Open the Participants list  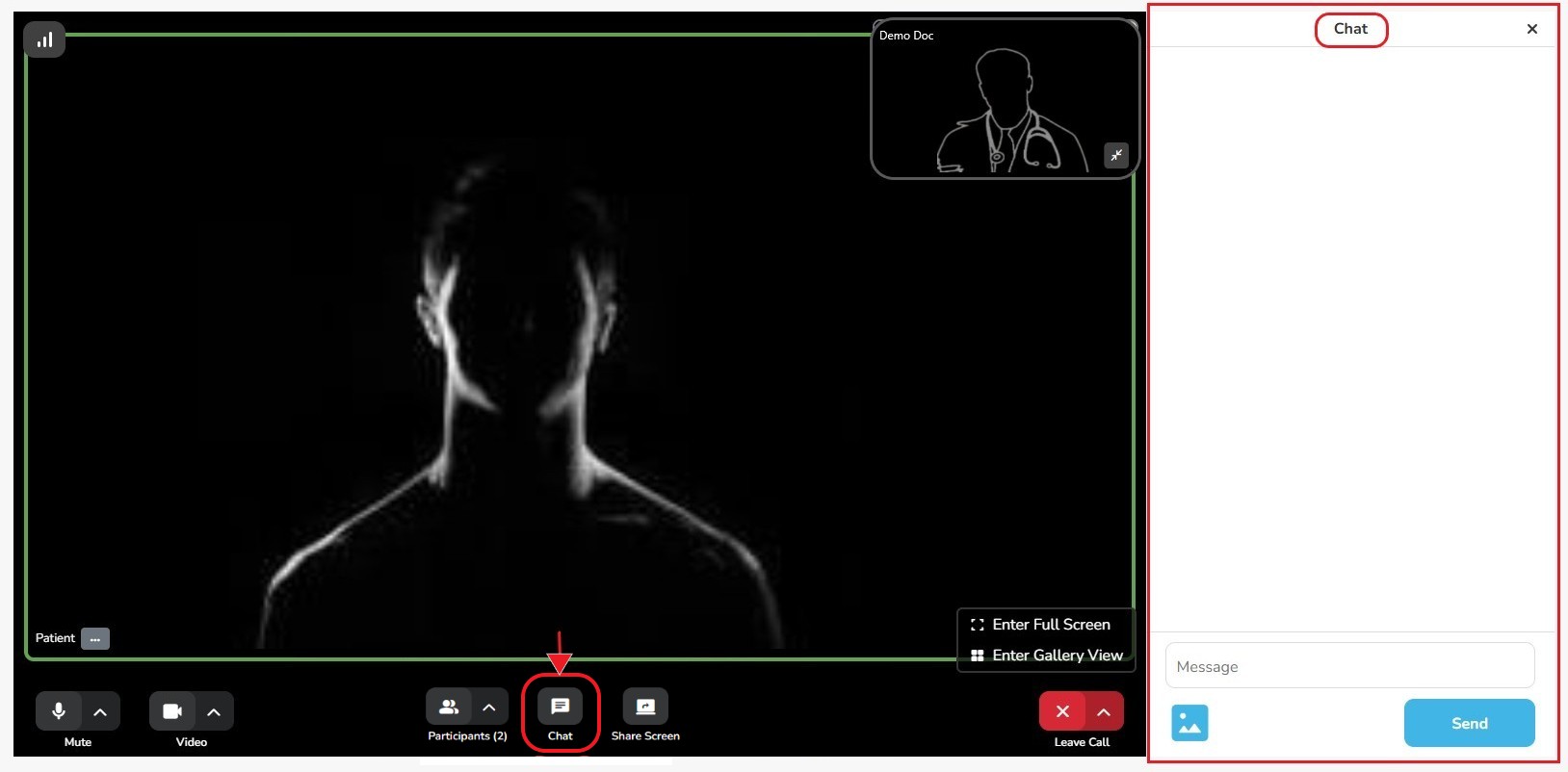[449, 708]
